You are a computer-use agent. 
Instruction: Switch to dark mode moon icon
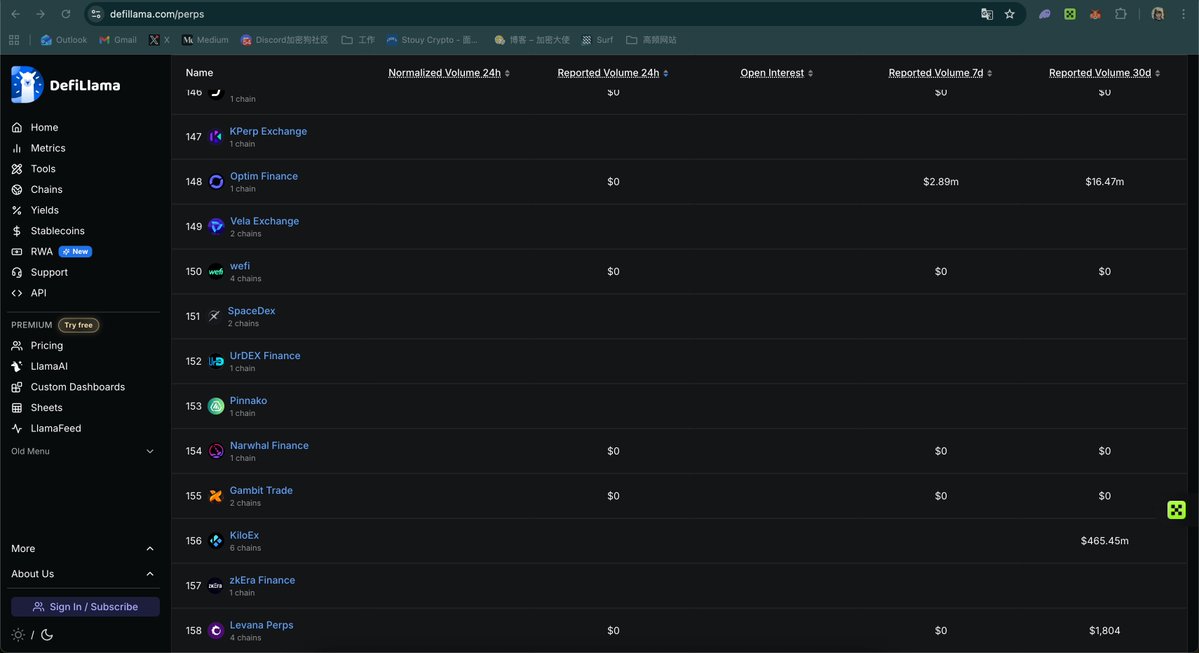[47, 635]
